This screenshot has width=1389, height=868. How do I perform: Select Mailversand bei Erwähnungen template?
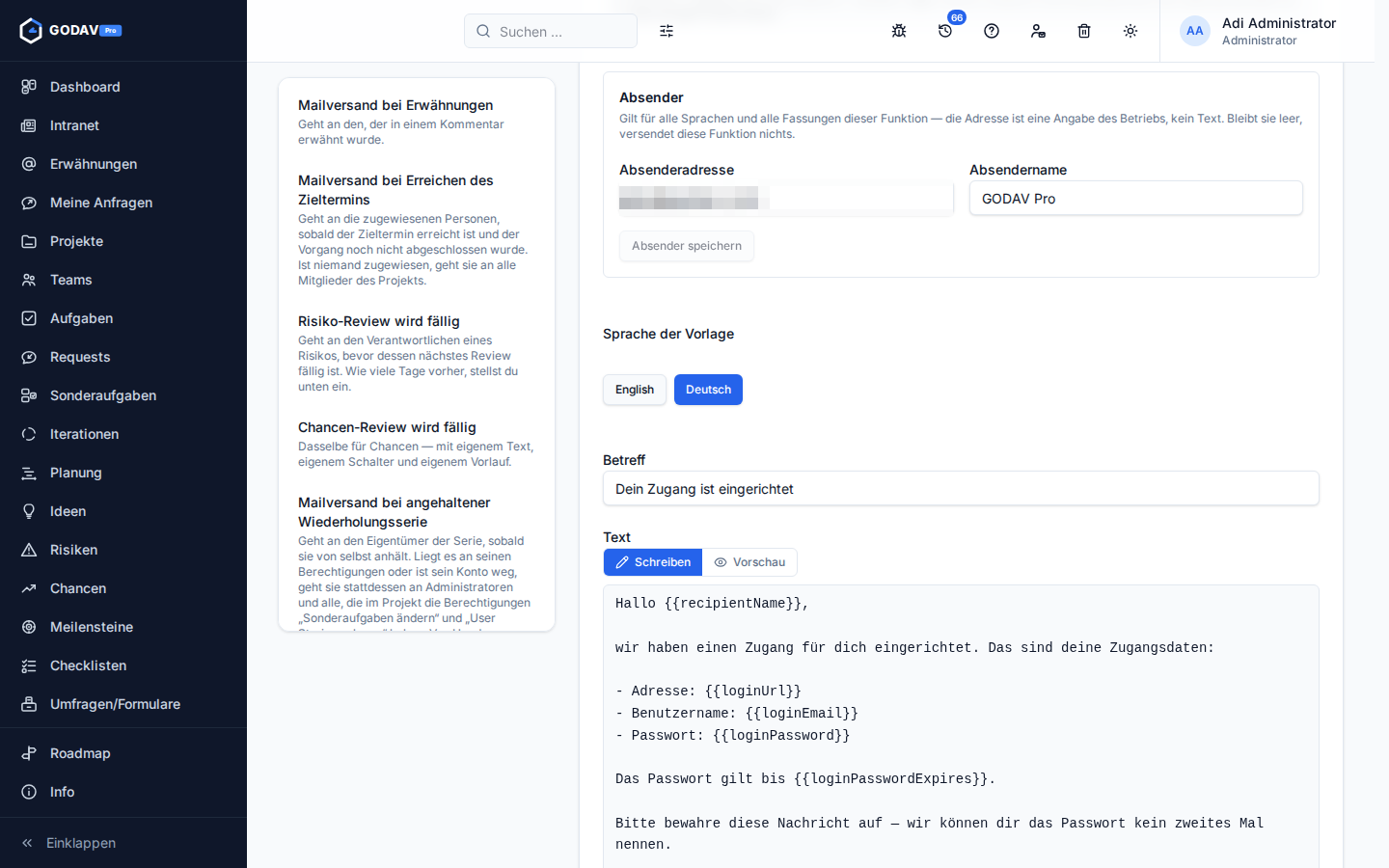click(x=417, y=122)
